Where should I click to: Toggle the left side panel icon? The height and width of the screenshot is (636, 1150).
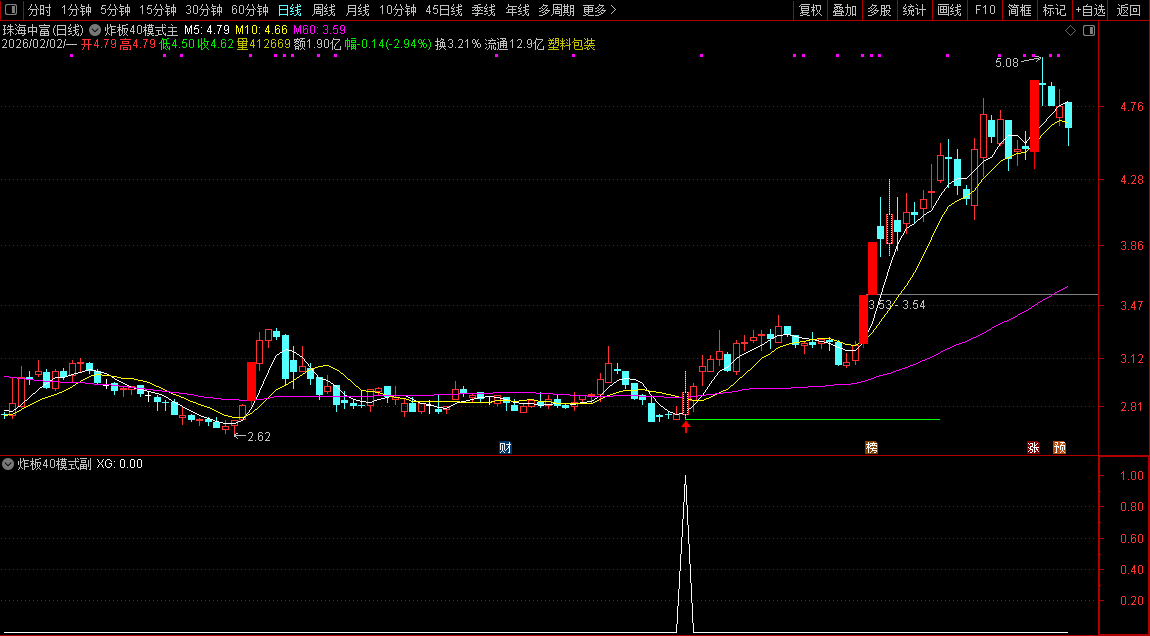[10, 10]
